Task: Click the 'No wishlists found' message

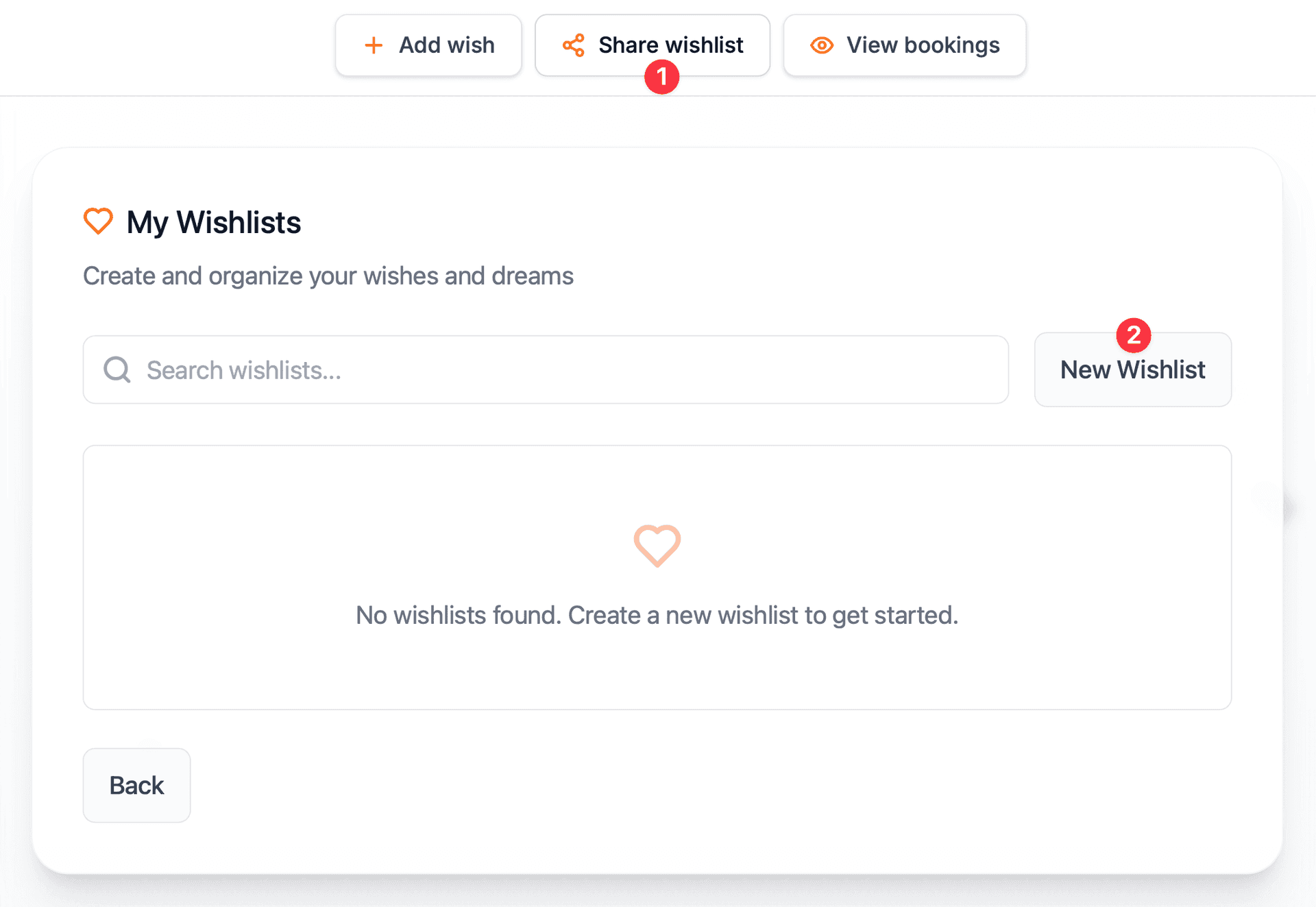Action: (x=657, y=615)
